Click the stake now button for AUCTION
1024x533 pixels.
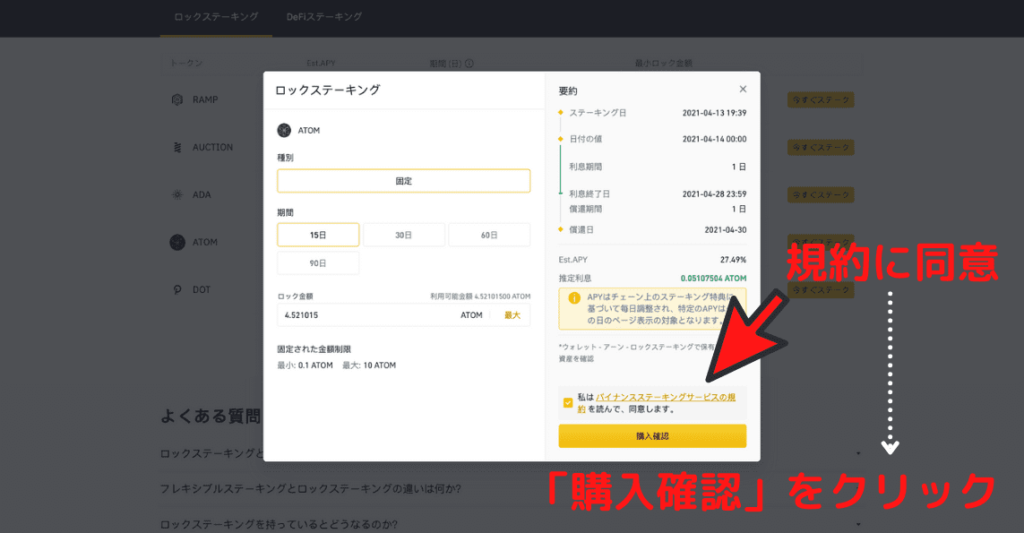821,148
